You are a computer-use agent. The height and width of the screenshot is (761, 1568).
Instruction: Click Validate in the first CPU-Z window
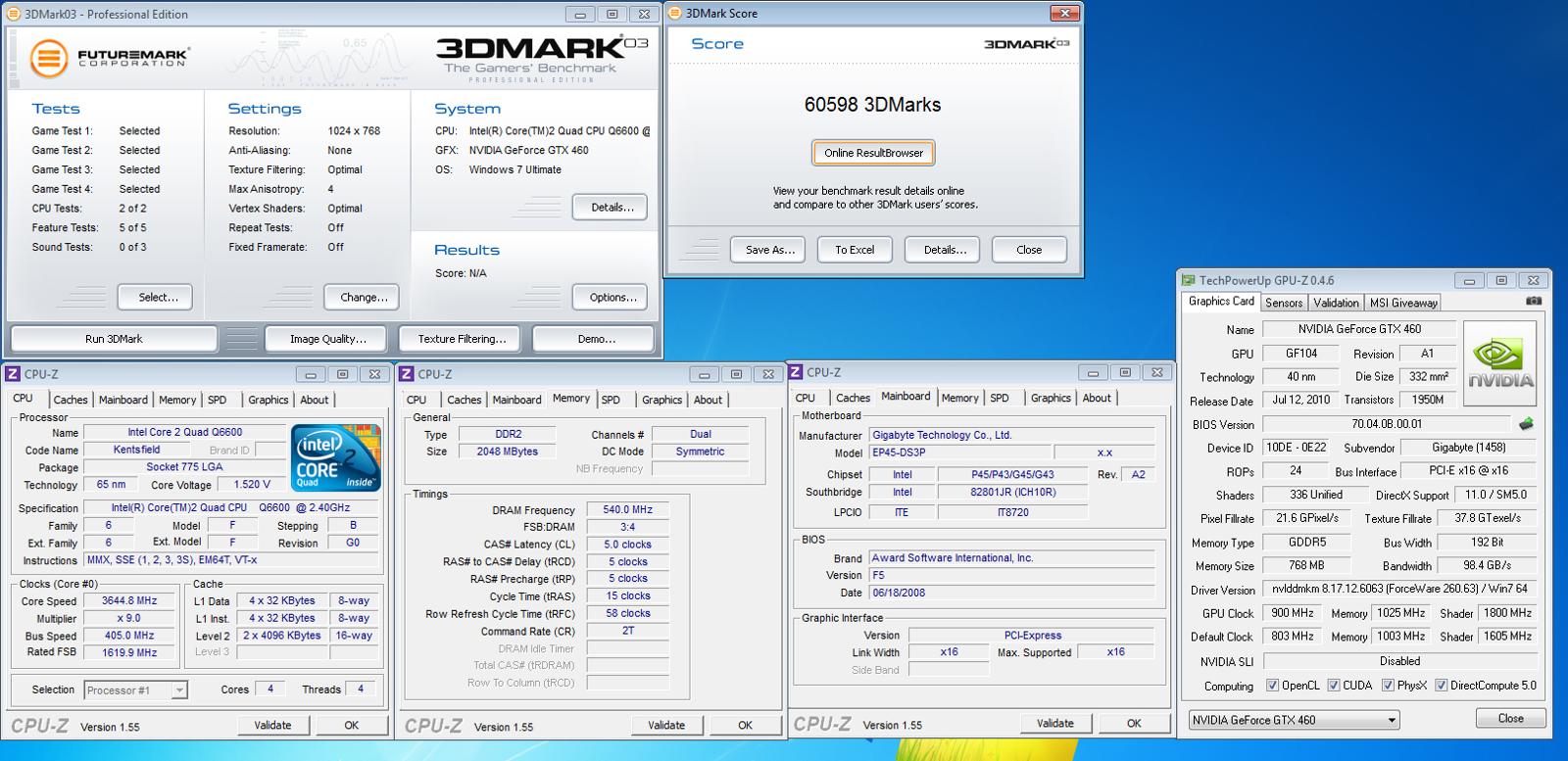click(272, 726)
